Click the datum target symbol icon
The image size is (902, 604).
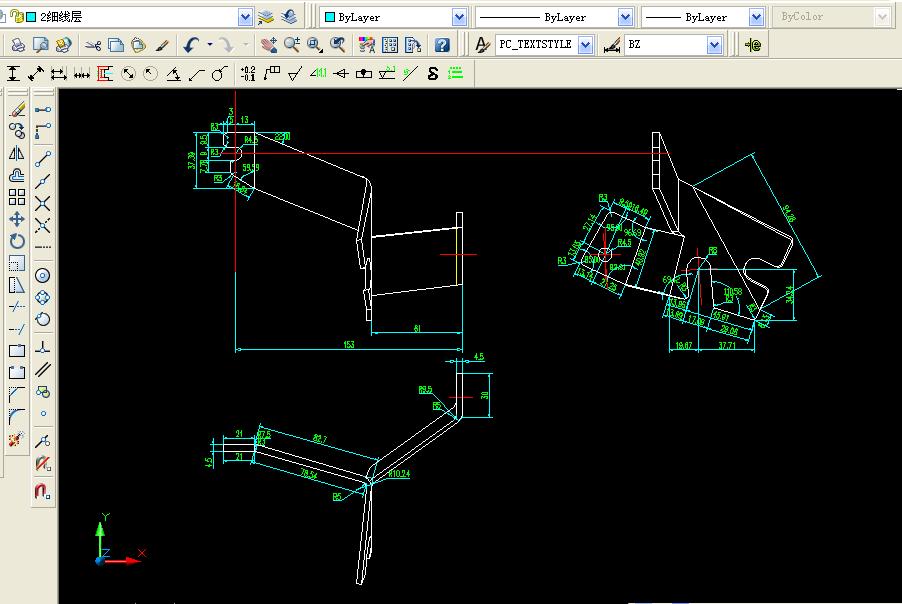[364, 74]
